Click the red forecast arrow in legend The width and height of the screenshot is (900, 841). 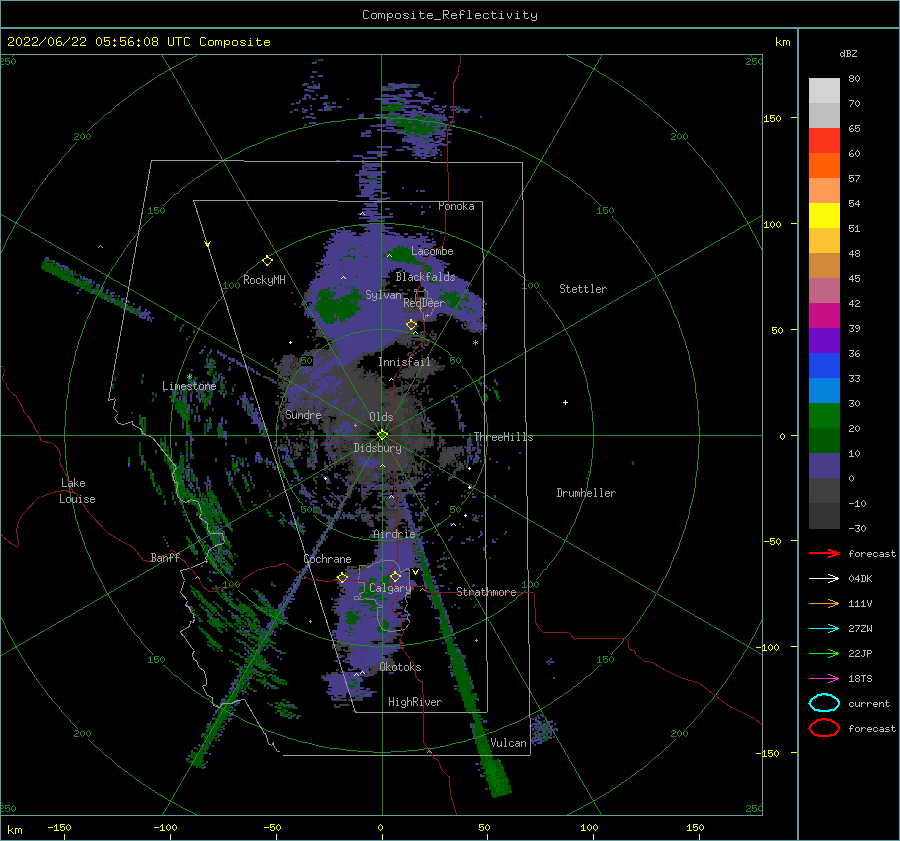[824, 553]
